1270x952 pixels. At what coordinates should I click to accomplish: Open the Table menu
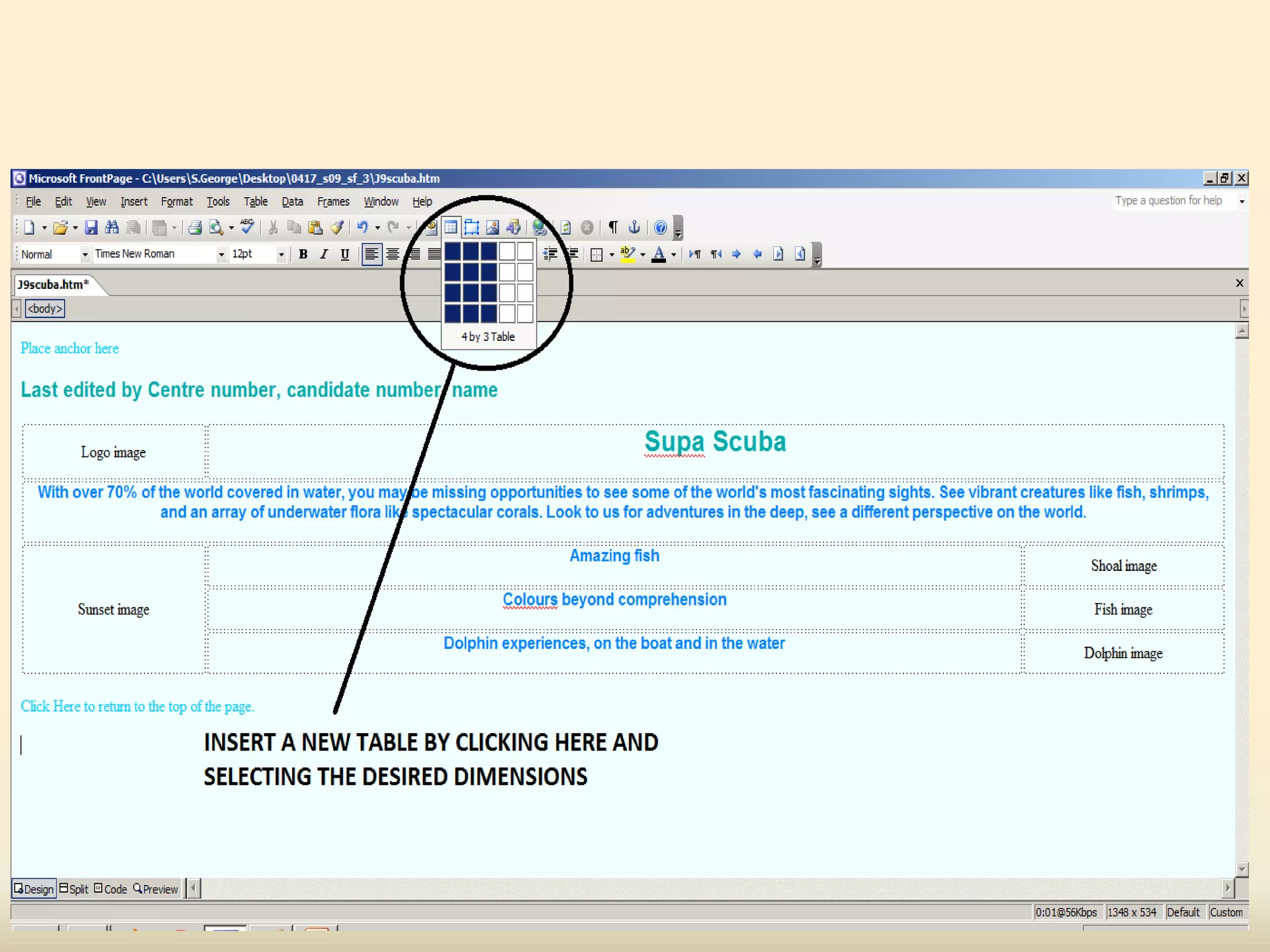(x=255, y=201)
